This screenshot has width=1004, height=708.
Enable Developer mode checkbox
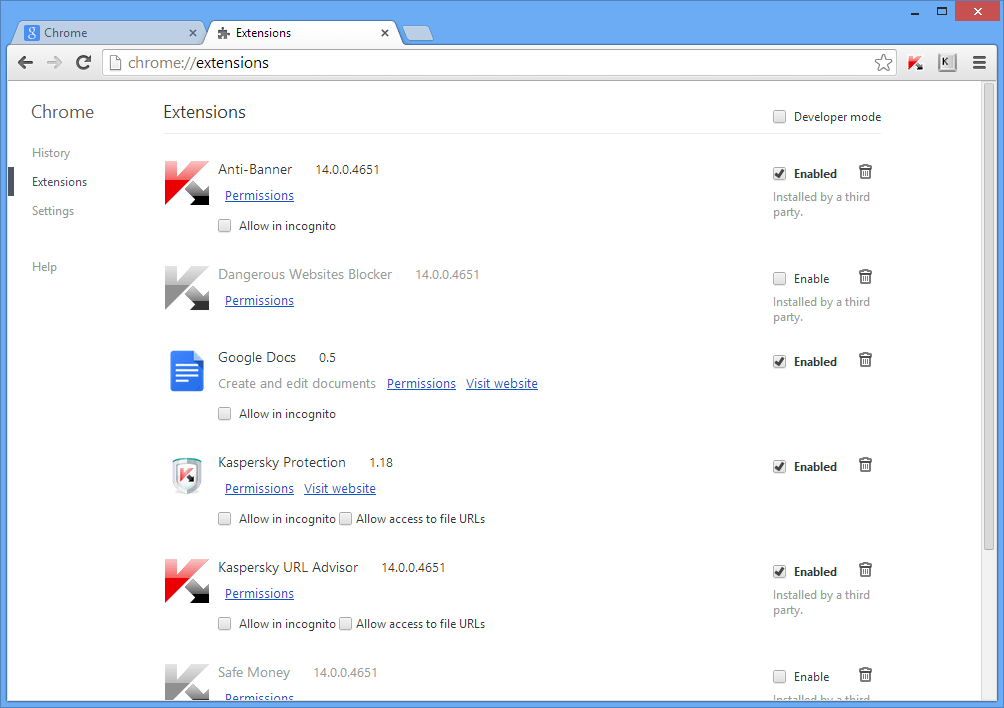pyautogui.click(x=779, y=117)
